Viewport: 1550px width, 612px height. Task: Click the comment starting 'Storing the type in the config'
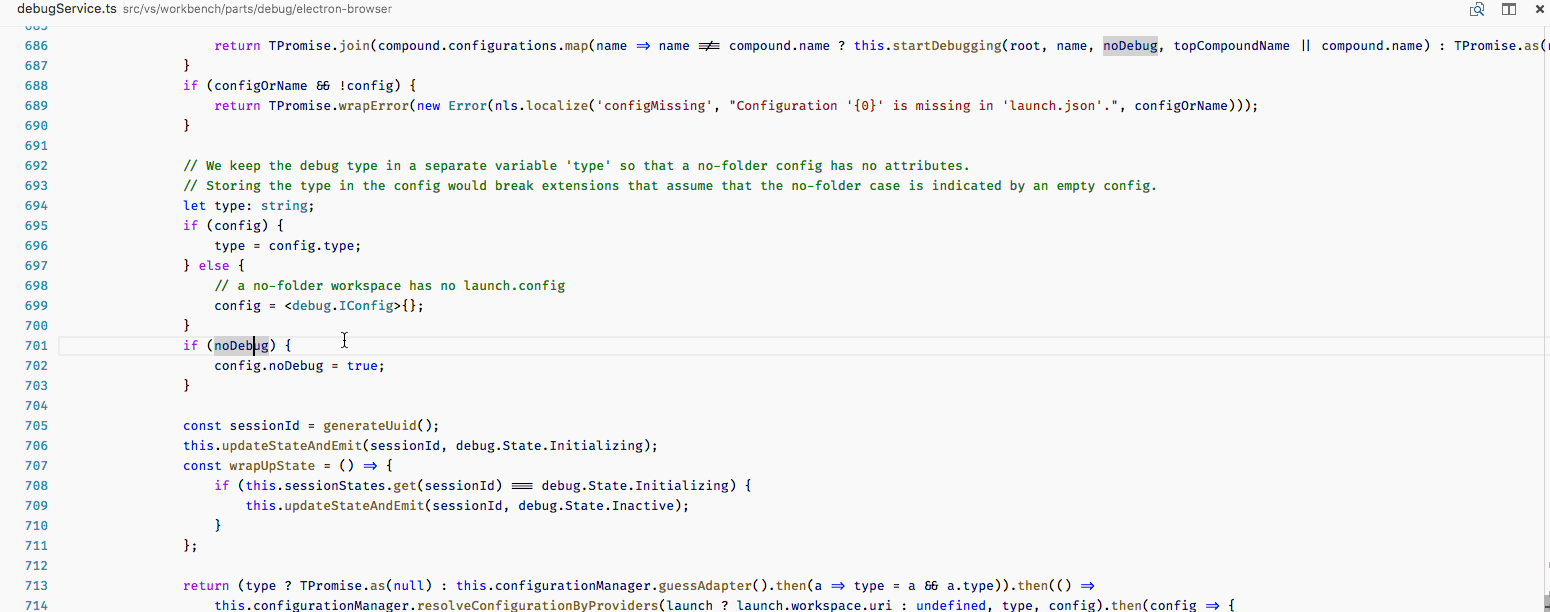click(669, 186)
